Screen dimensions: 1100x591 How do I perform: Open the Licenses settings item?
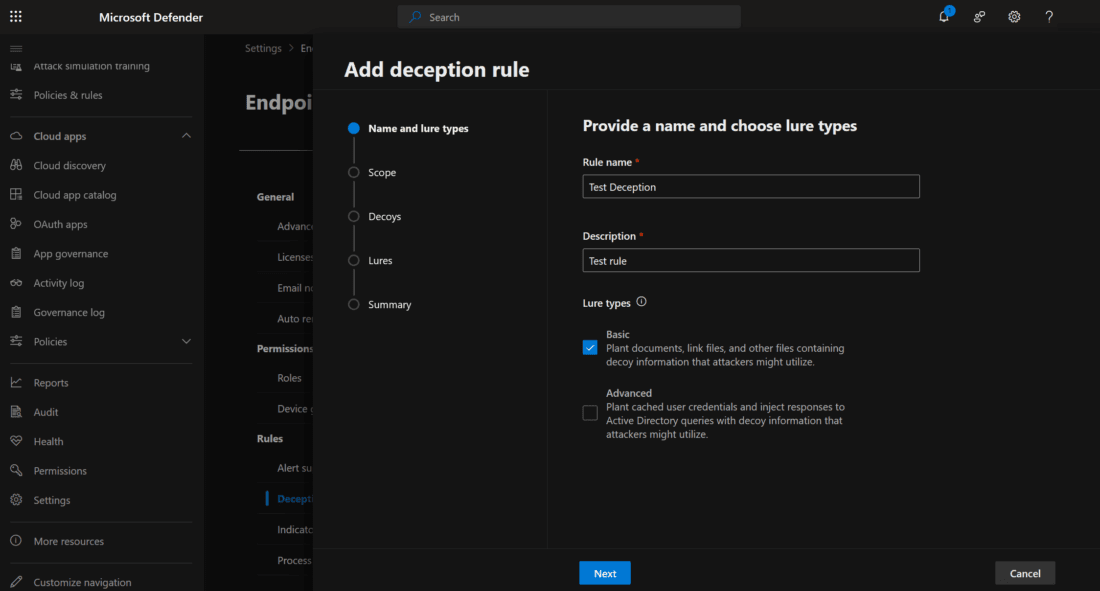coord(295,257)
